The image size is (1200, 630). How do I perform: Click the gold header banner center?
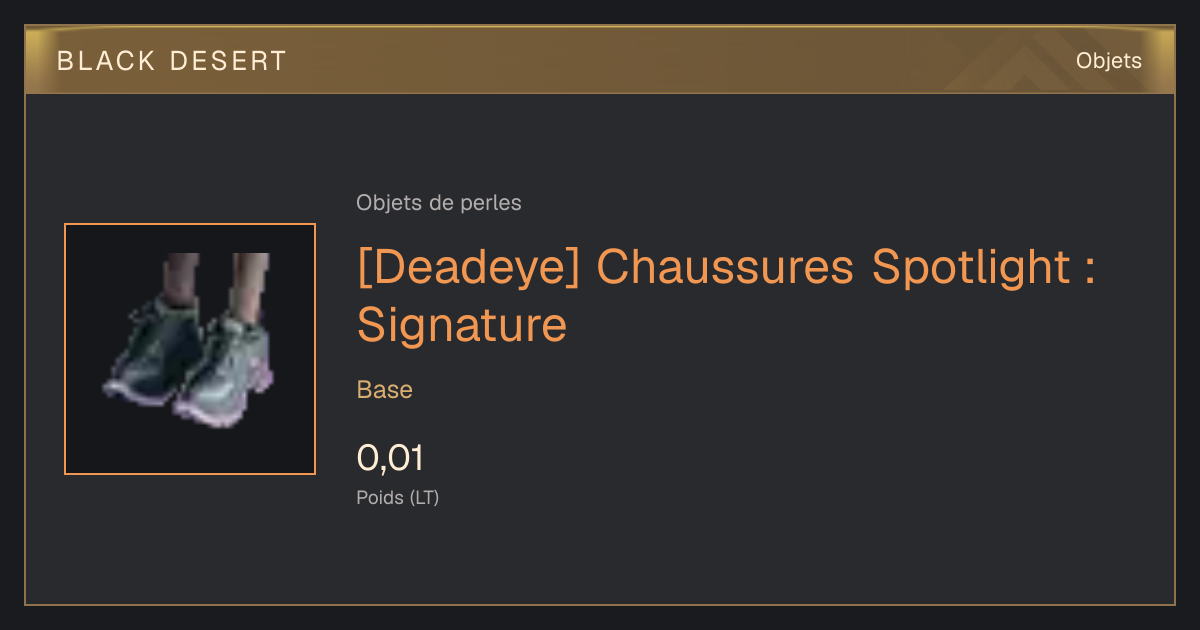600,60
